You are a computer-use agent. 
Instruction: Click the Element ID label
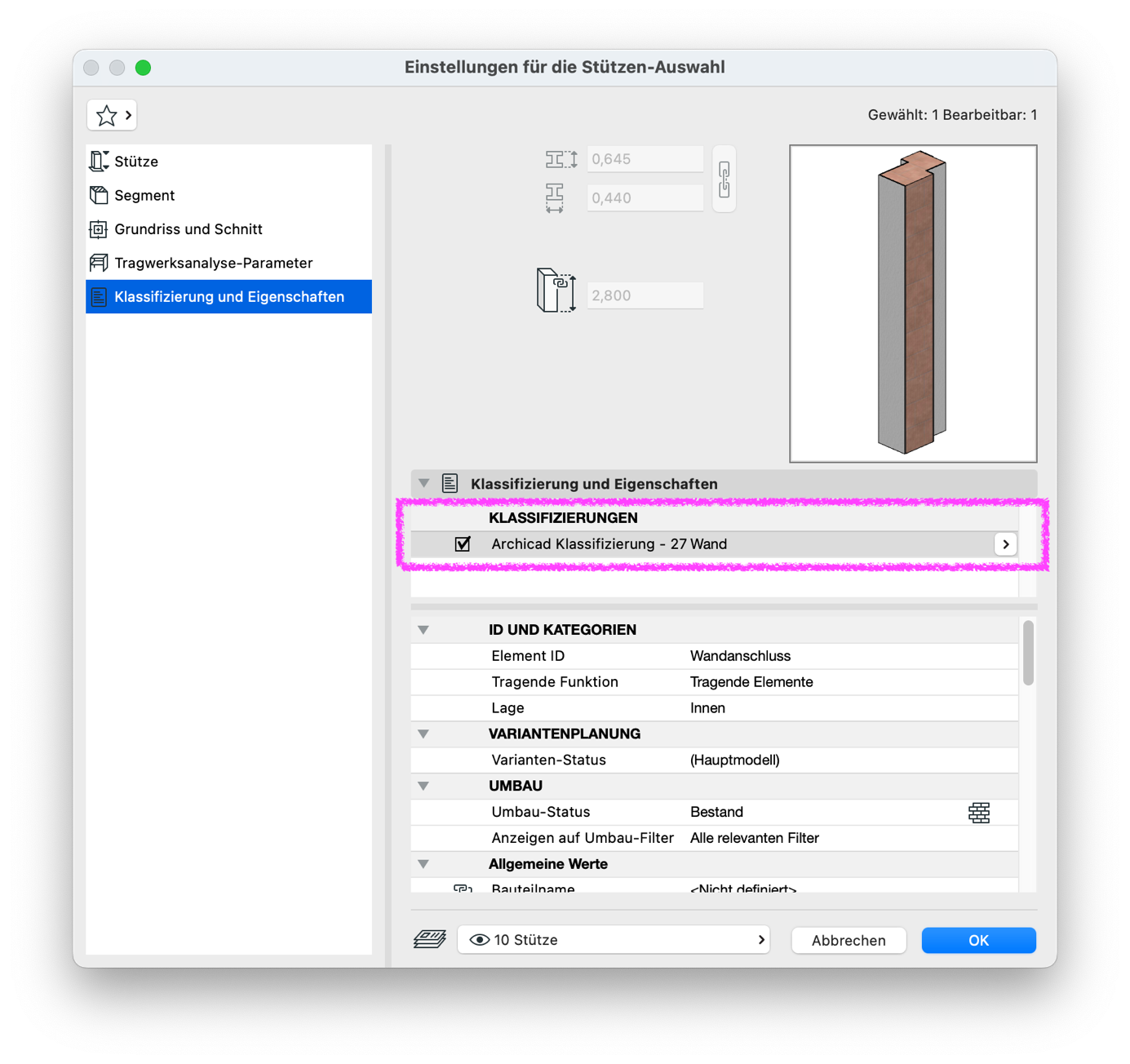(528, 656)
